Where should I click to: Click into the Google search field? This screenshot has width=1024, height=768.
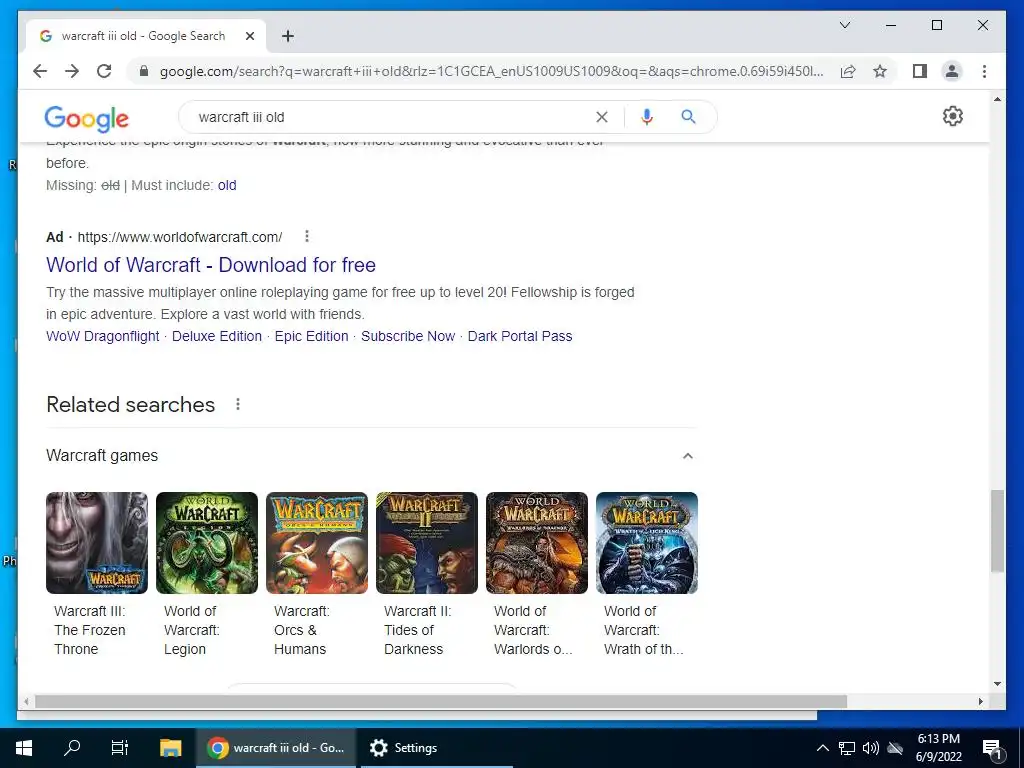tap(392, 117)
